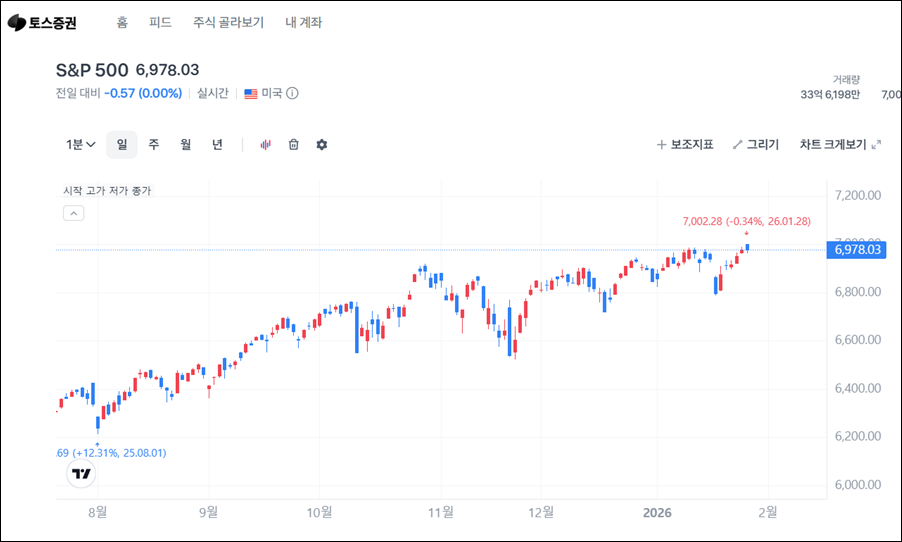Viewport: 902px width, 542px height.
Task: Expand the 1분 interval dropdown
Action: pos(81,144)
